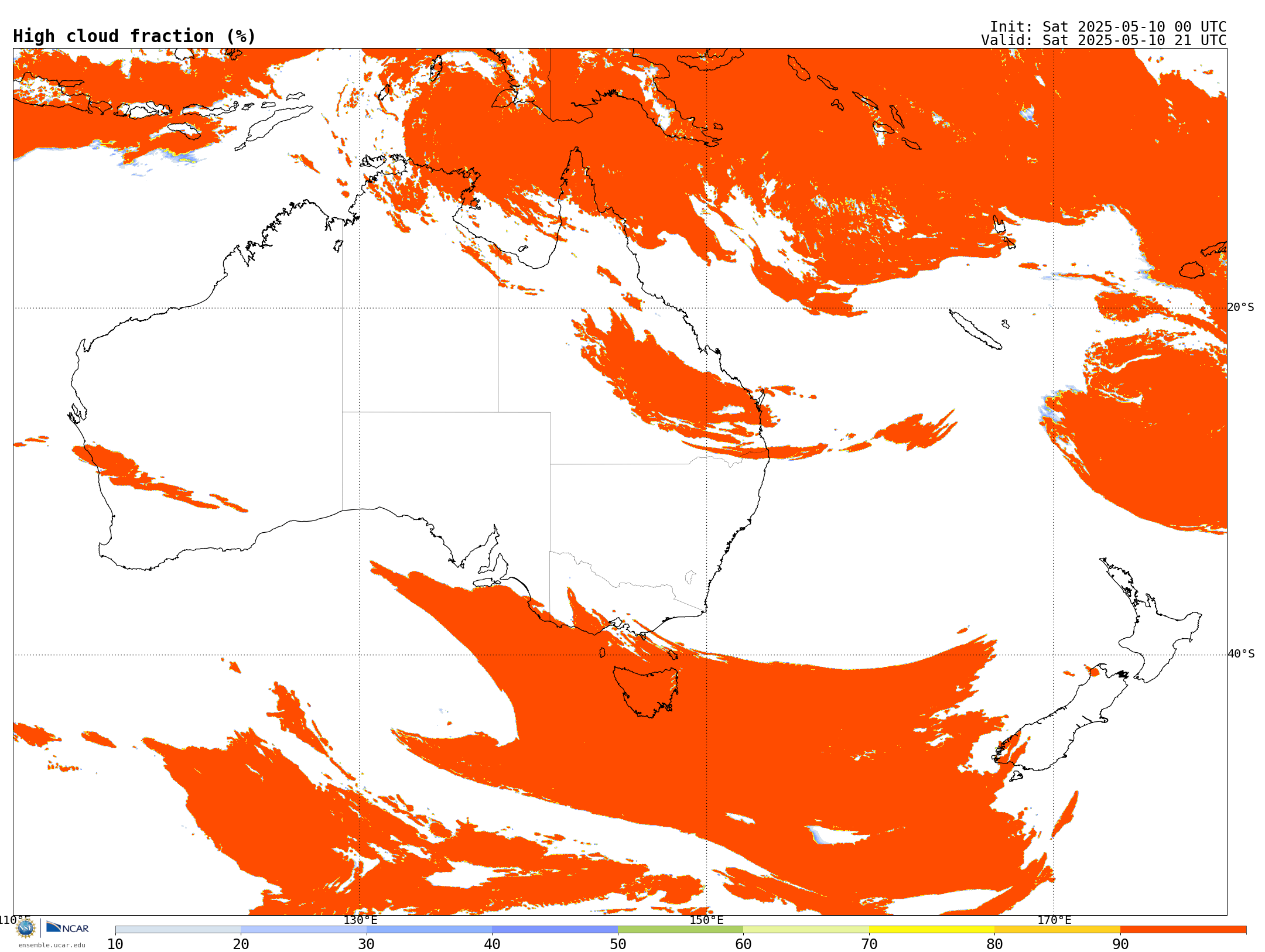Viewport: 1265px width, 952px height.
Task: Click the 10-20 gray colorbar segment
Action: pyautogui.click(x=178, y=930)
